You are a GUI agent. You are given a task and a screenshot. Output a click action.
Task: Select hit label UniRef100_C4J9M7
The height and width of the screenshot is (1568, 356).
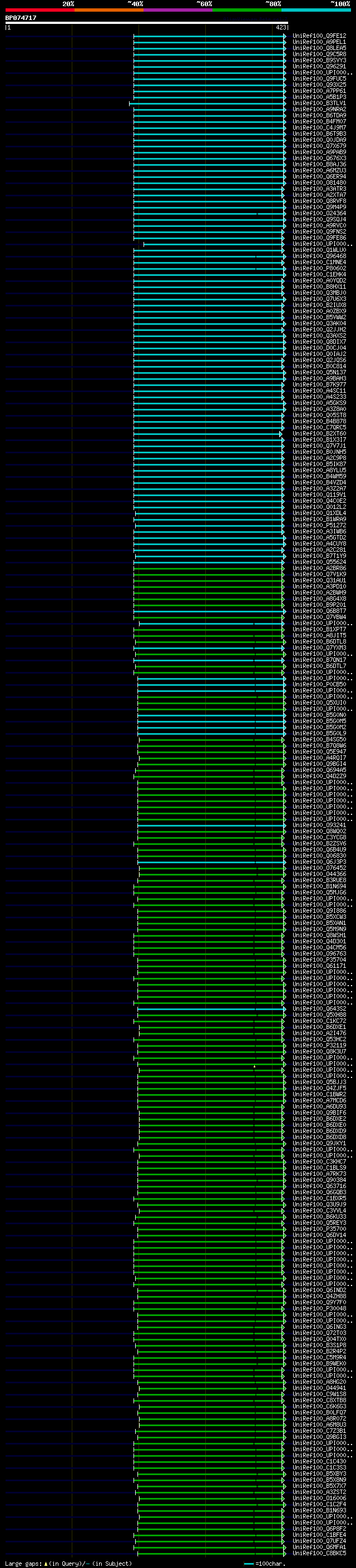pos(319,127)
